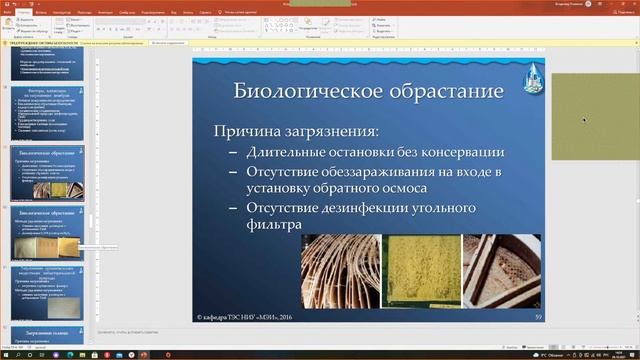640x360 pixels.
Task: Switch to the Конструктор ribbon tab
Action: pos(62,12)
